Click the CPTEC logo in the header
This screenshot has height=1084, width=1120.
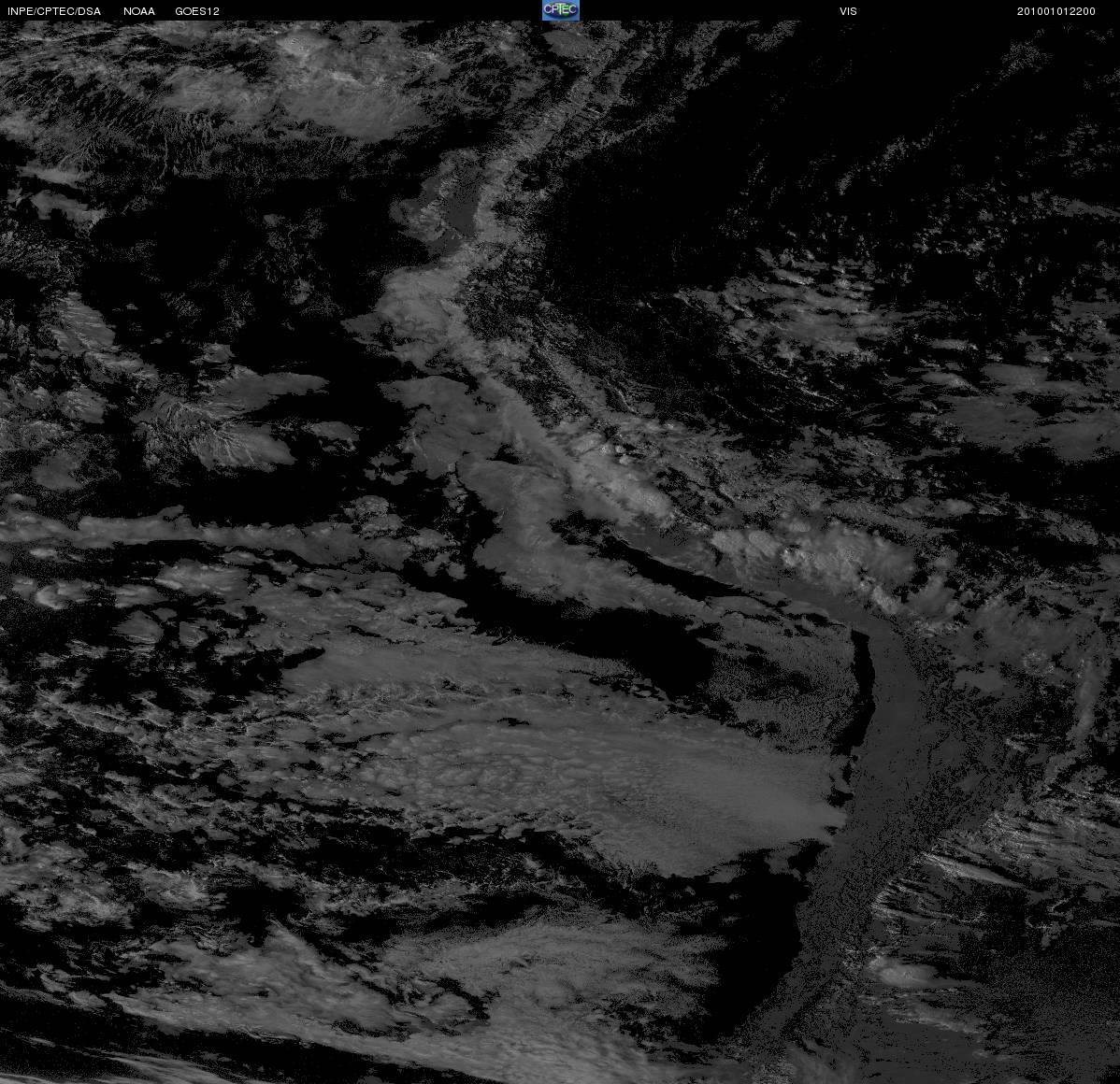[560, 10]
